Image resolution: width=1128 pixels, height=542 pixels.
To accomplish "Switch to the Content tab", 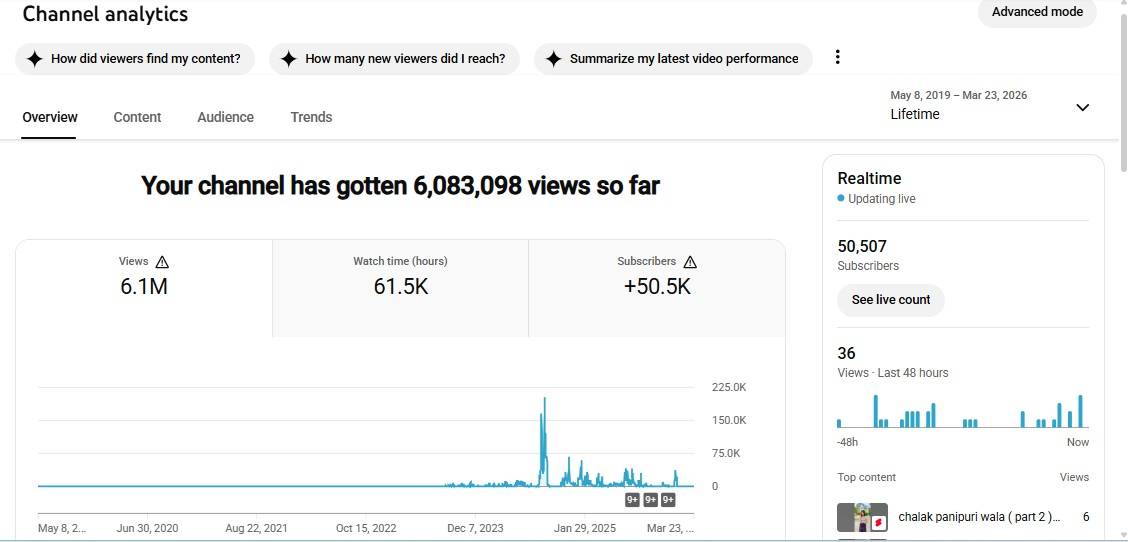I will point(137,117).
